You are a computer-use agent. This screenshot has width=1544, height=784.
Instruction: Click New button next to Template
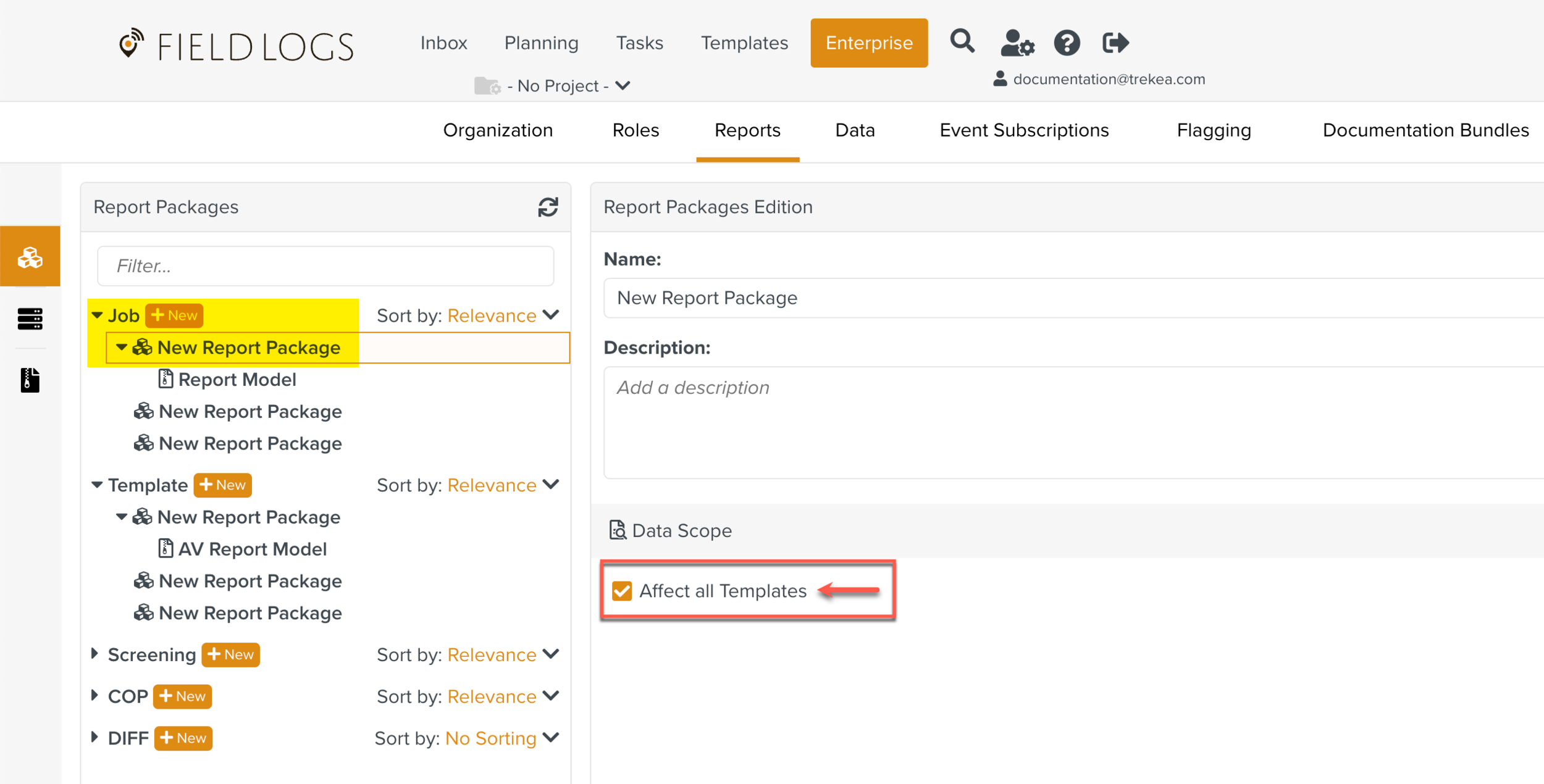[222, 485]
